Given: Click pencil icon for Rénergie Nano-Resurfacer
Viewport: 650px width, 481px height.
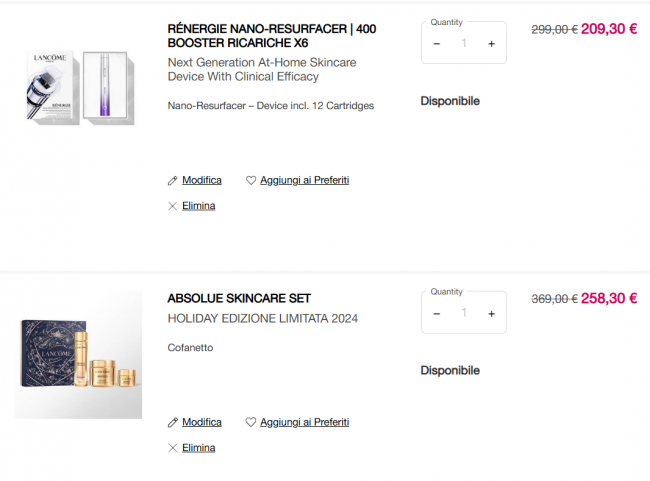Looking at the screenshot, I should (173, 180).
